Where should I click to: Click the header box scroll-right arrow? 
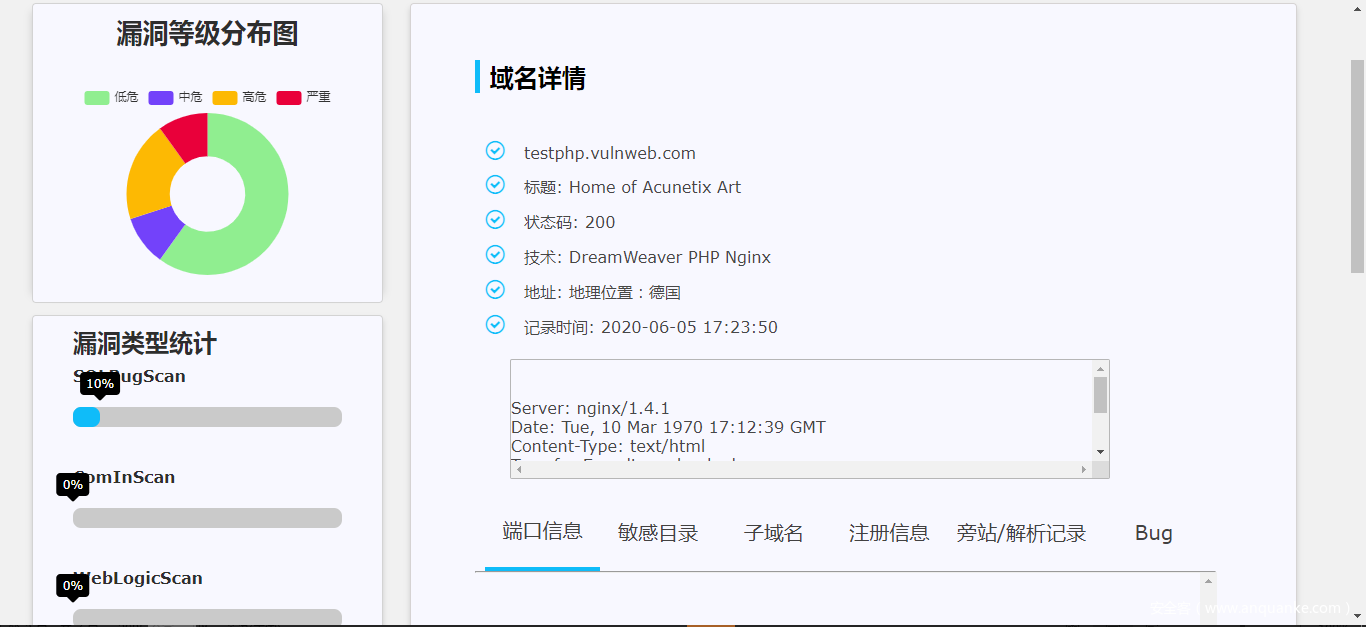coord(1083,469)
